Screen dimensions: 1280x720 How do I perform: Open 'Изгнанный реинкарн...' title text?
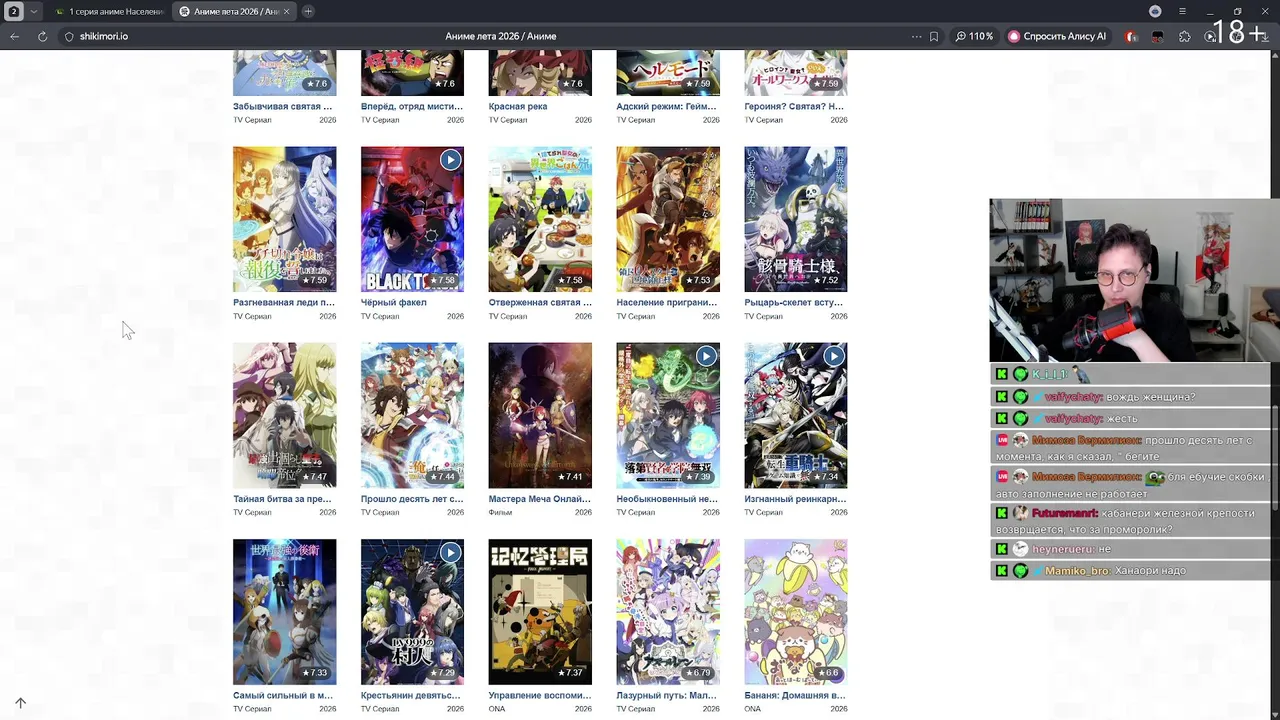tap(795, 499)
